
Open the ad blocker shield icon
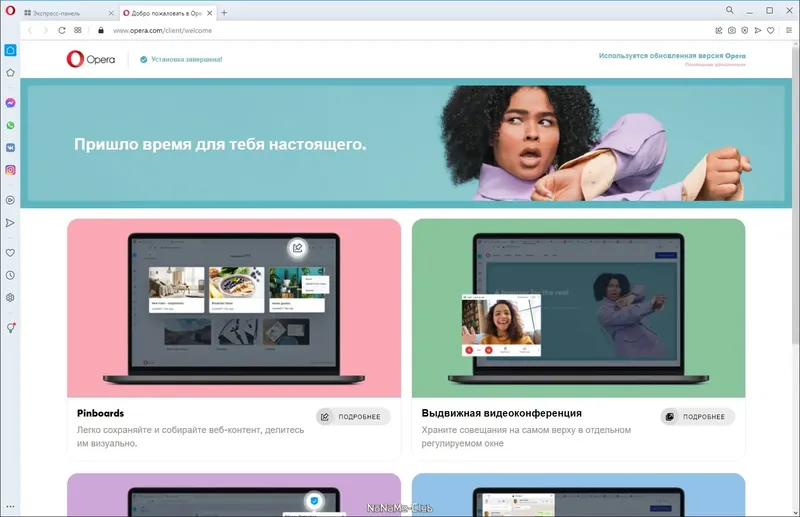(x=745, y=31)
